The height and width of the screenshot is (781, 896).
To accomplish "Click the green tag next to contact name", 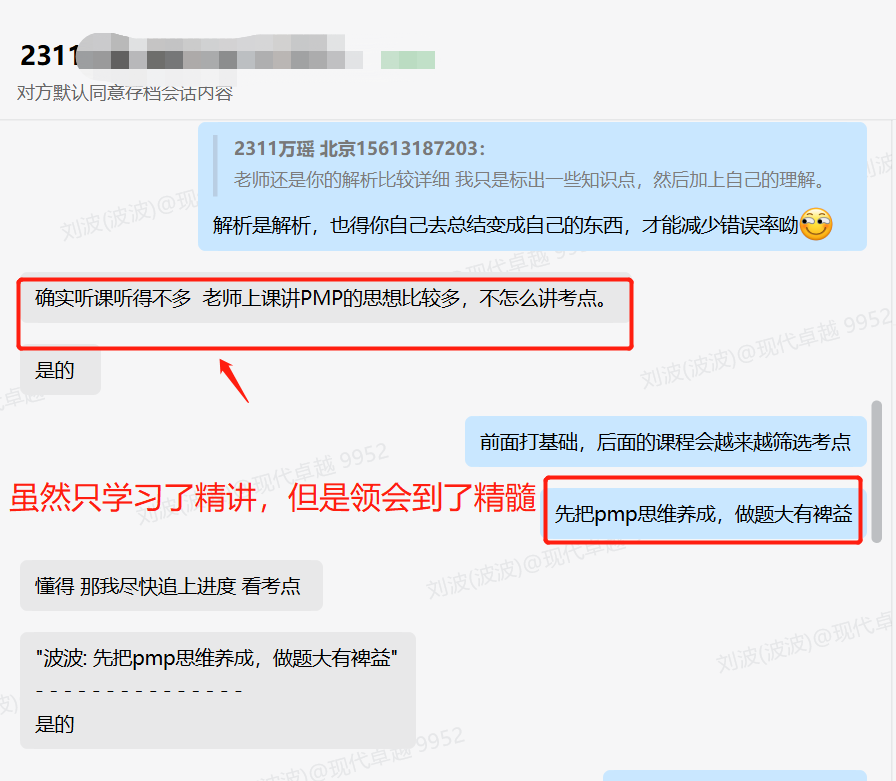I will click(x=408, y=59).
